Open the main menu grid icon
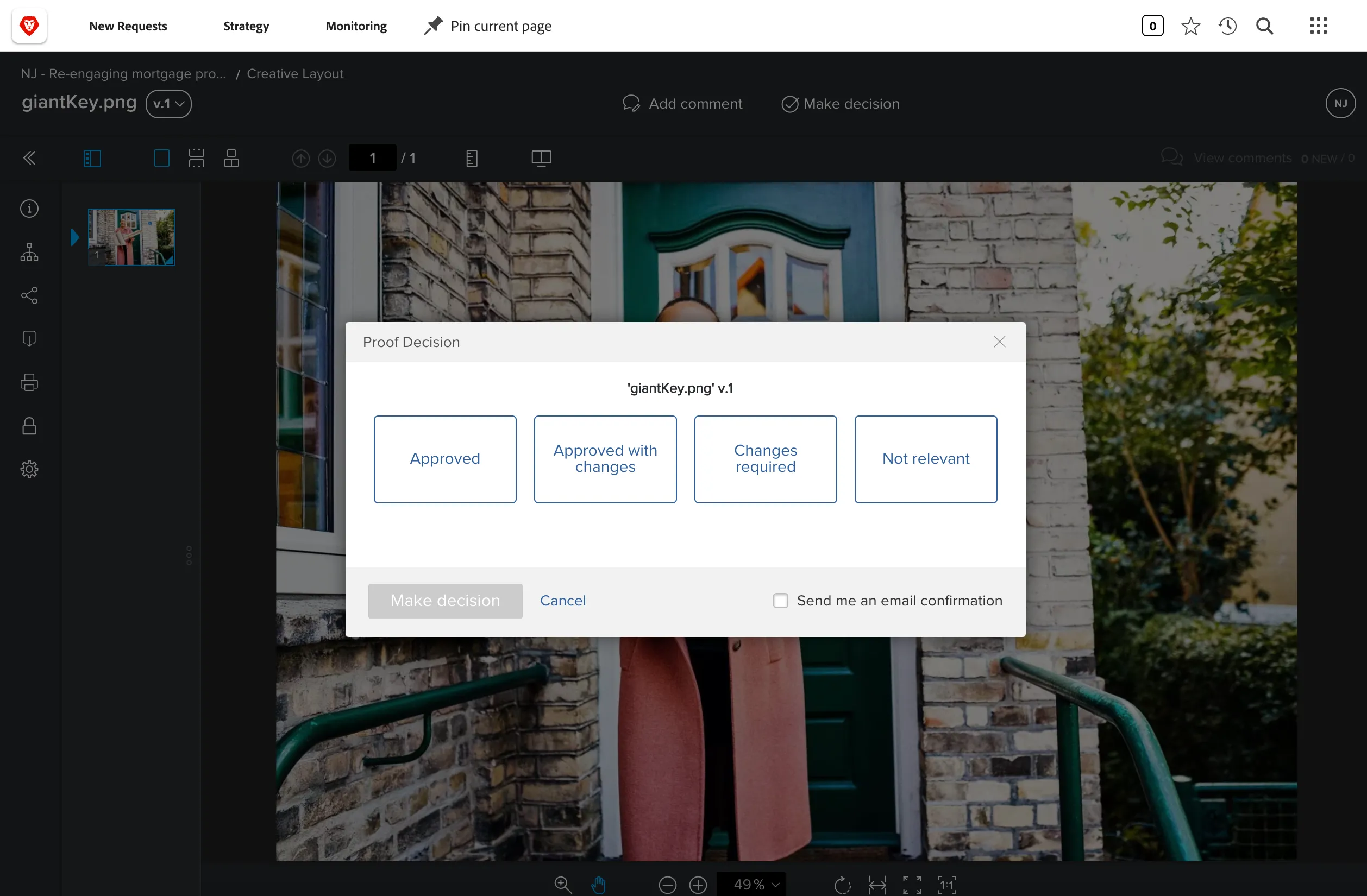Image resolution: width=1367 pixels, height=896 pixels. point(1318,26)
